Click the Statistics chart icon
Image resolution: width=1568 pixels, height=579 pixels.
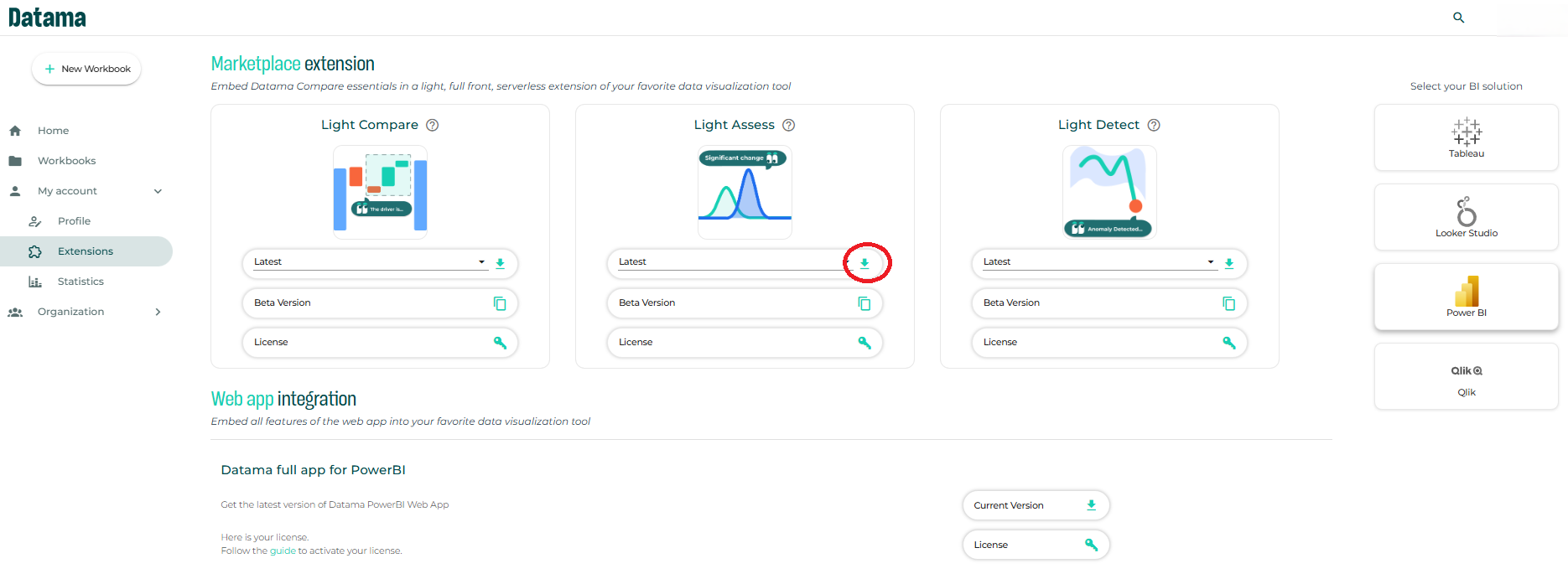(x=35, y=282)
